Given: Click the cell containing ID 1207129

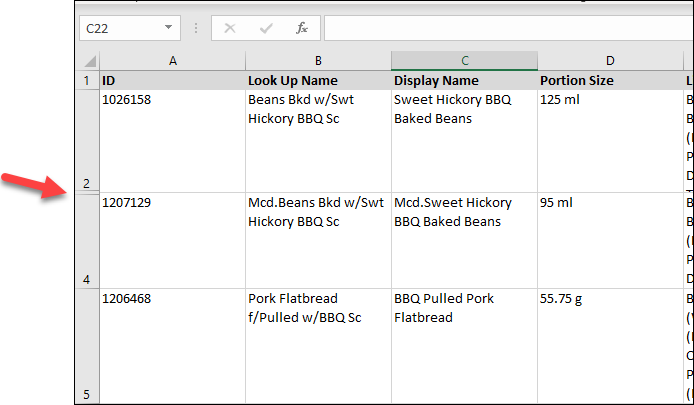Looking at the screenshot, I should (x=172, y=240).
